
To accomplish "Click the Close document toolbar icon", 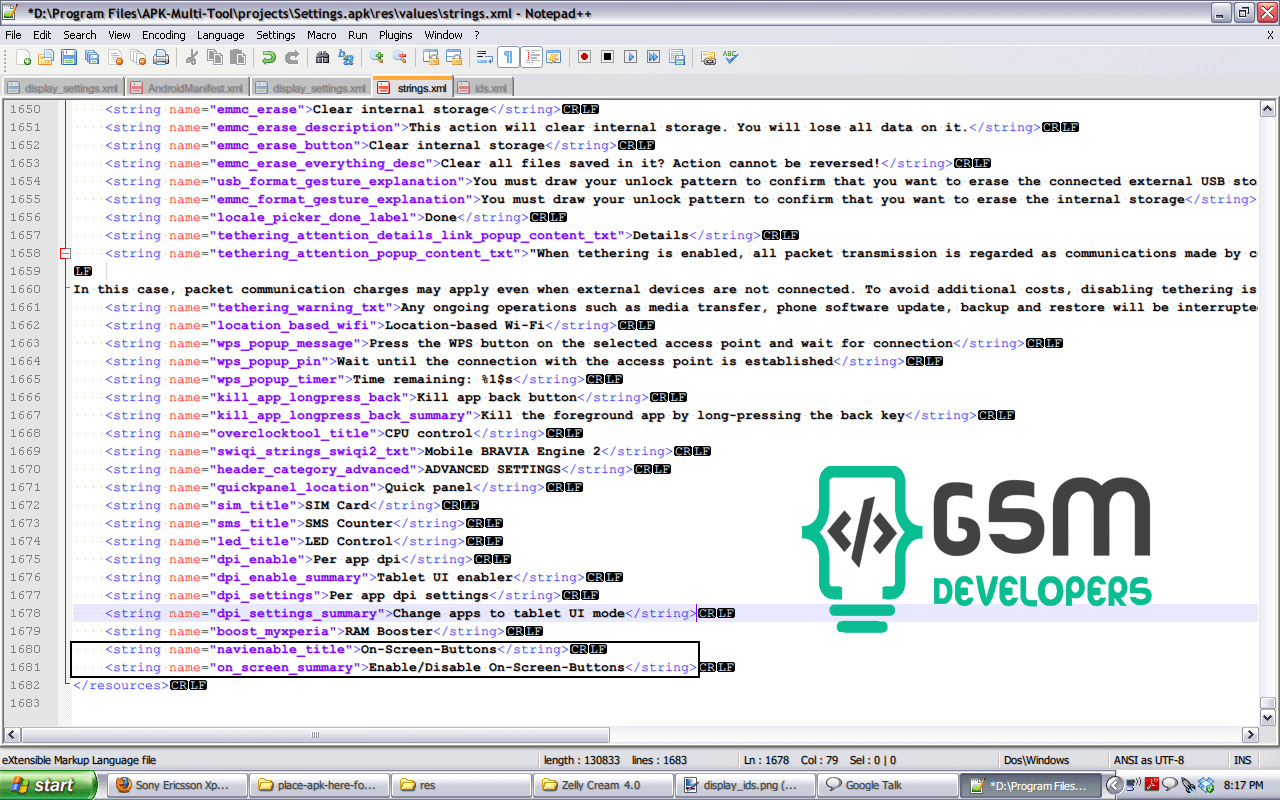I will point(115,57).
